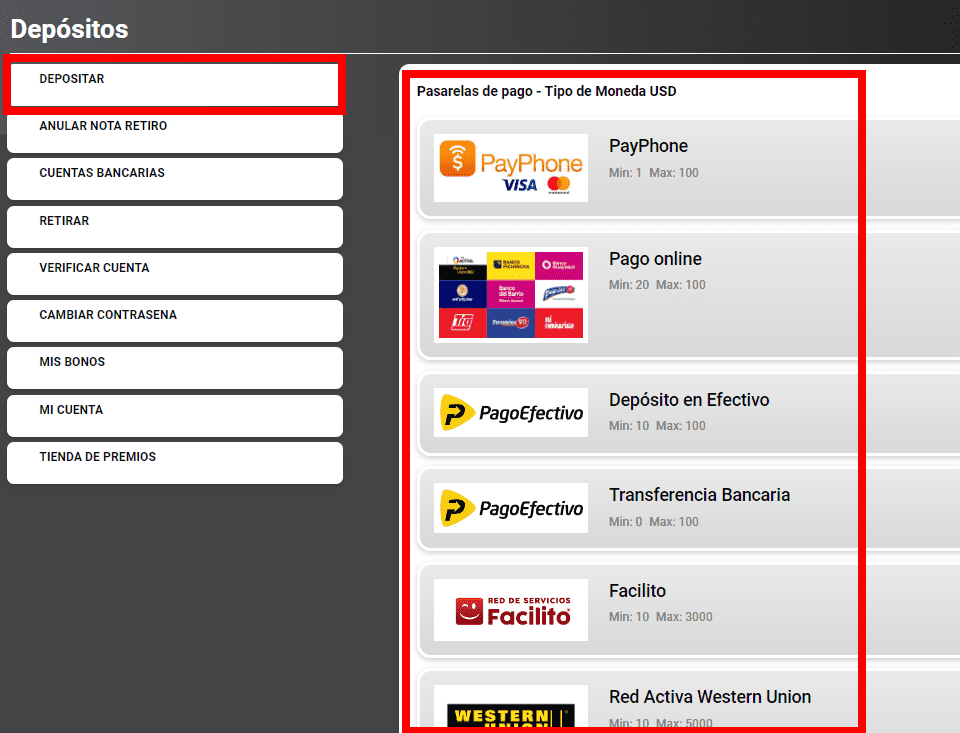Click the PayPhone Visa Mastercard logo

(511, 168)
